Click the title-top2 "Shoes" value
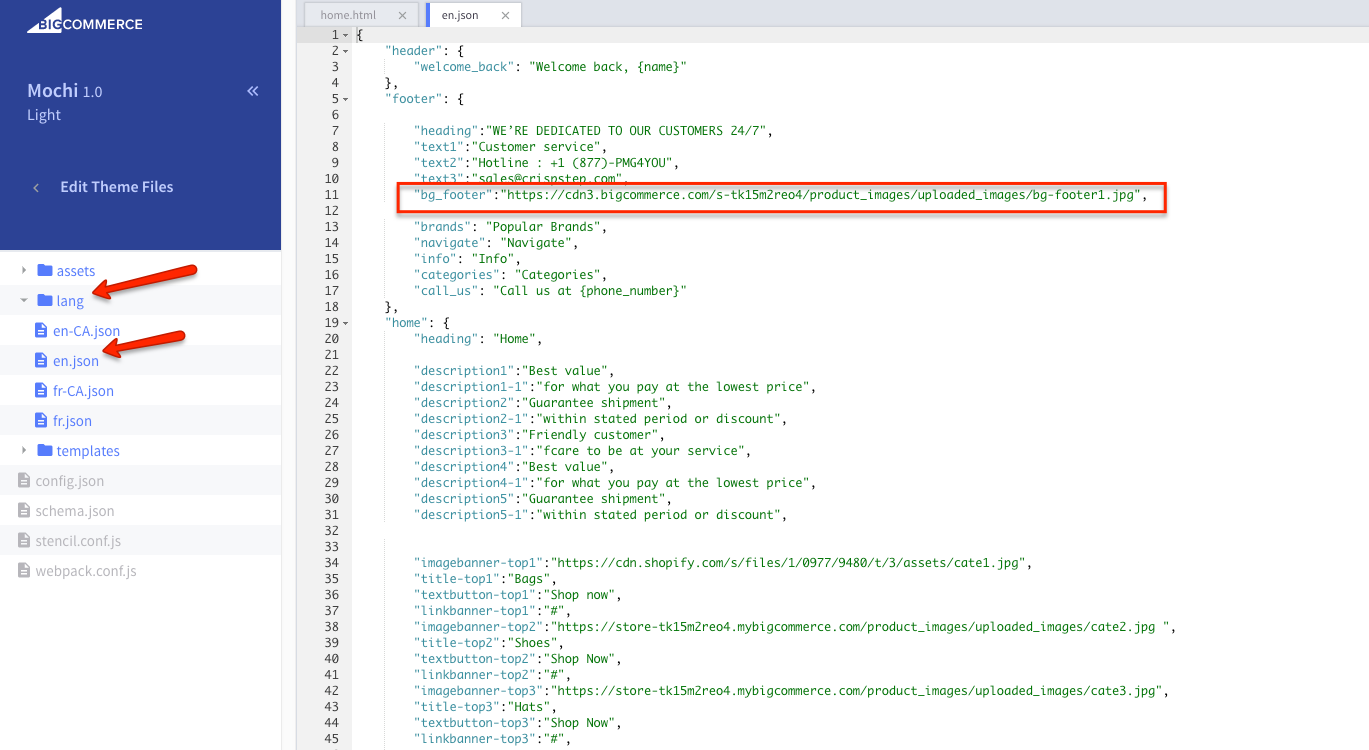The width and height of the screenshot is (1369, 750). (x=533, y=643)
